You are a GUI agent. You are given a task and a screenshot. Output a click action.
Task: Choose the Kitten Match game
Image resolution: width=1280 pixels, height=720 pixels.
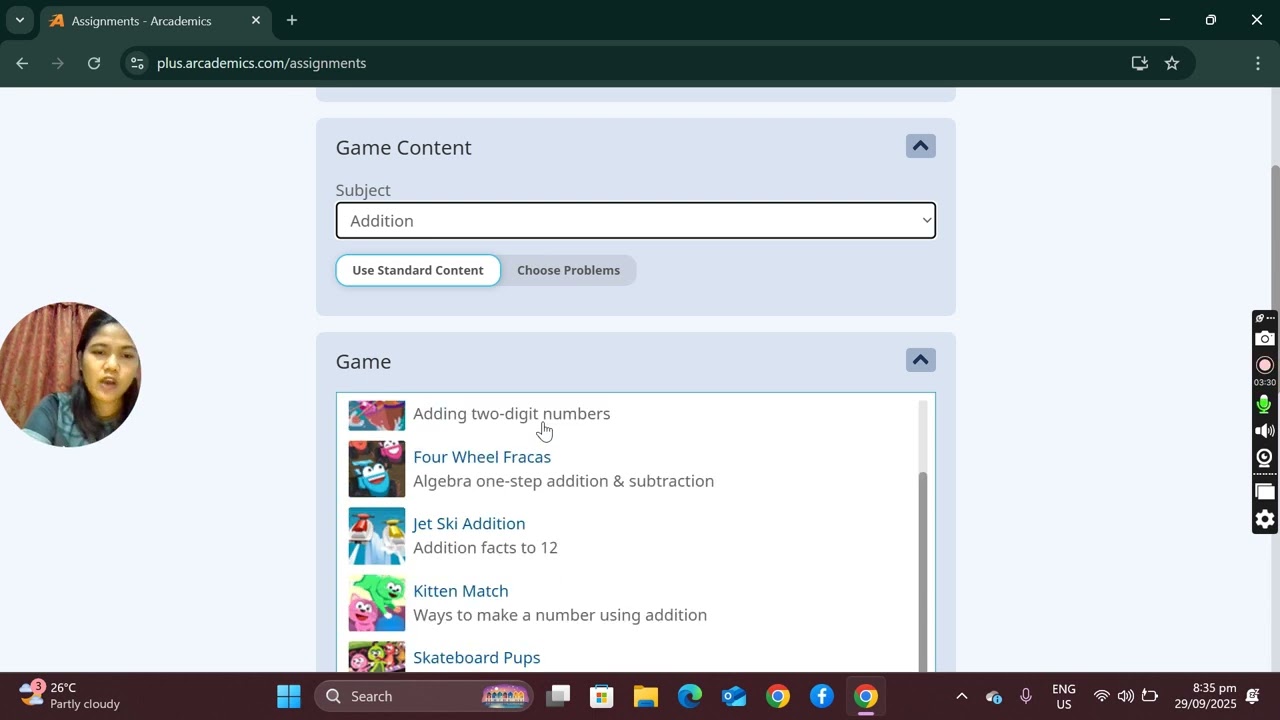461,591
